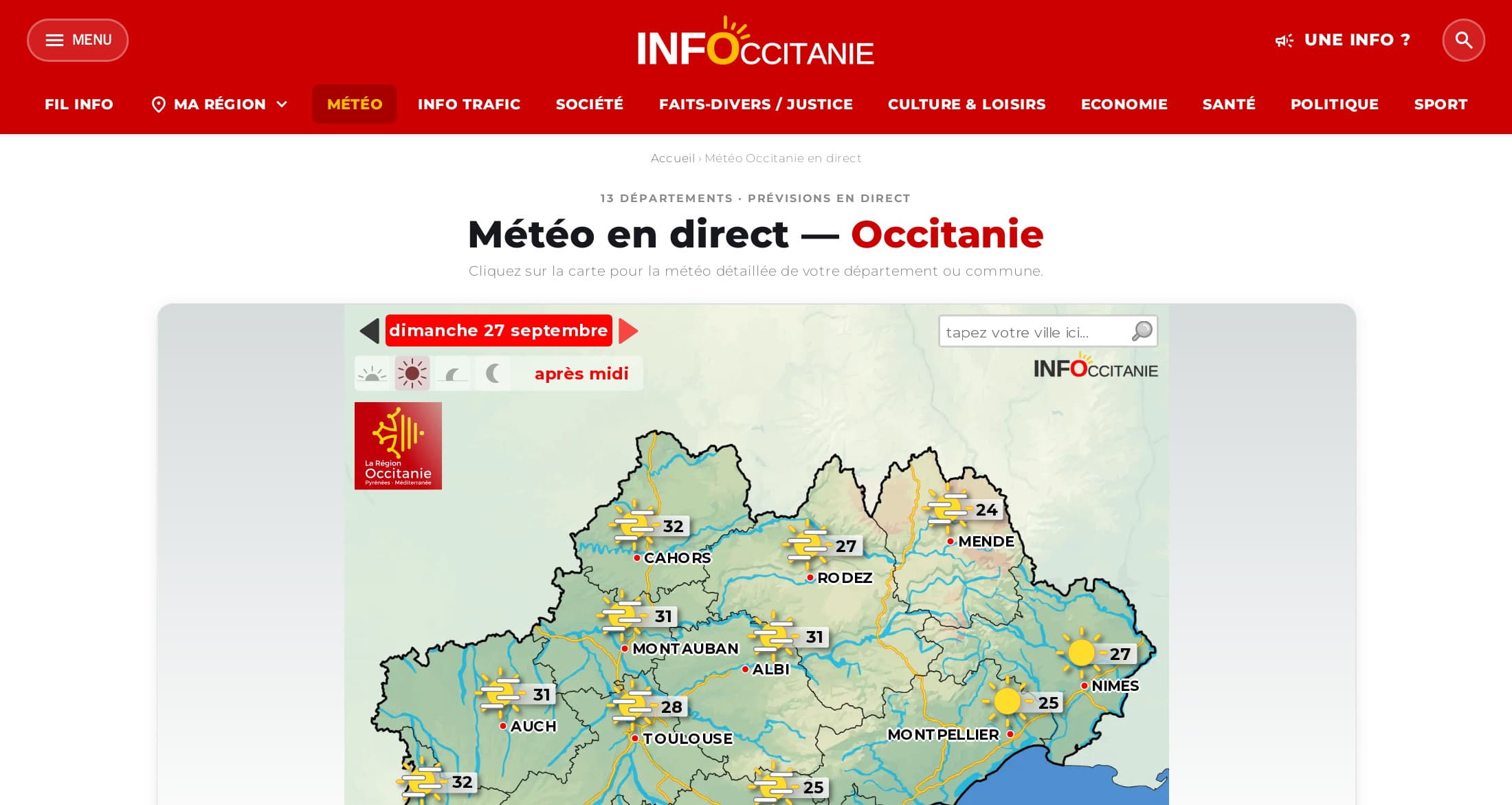This screenshot has width=1512, height=805.
Task: Click the RODEZ city label
Action: 845,578
